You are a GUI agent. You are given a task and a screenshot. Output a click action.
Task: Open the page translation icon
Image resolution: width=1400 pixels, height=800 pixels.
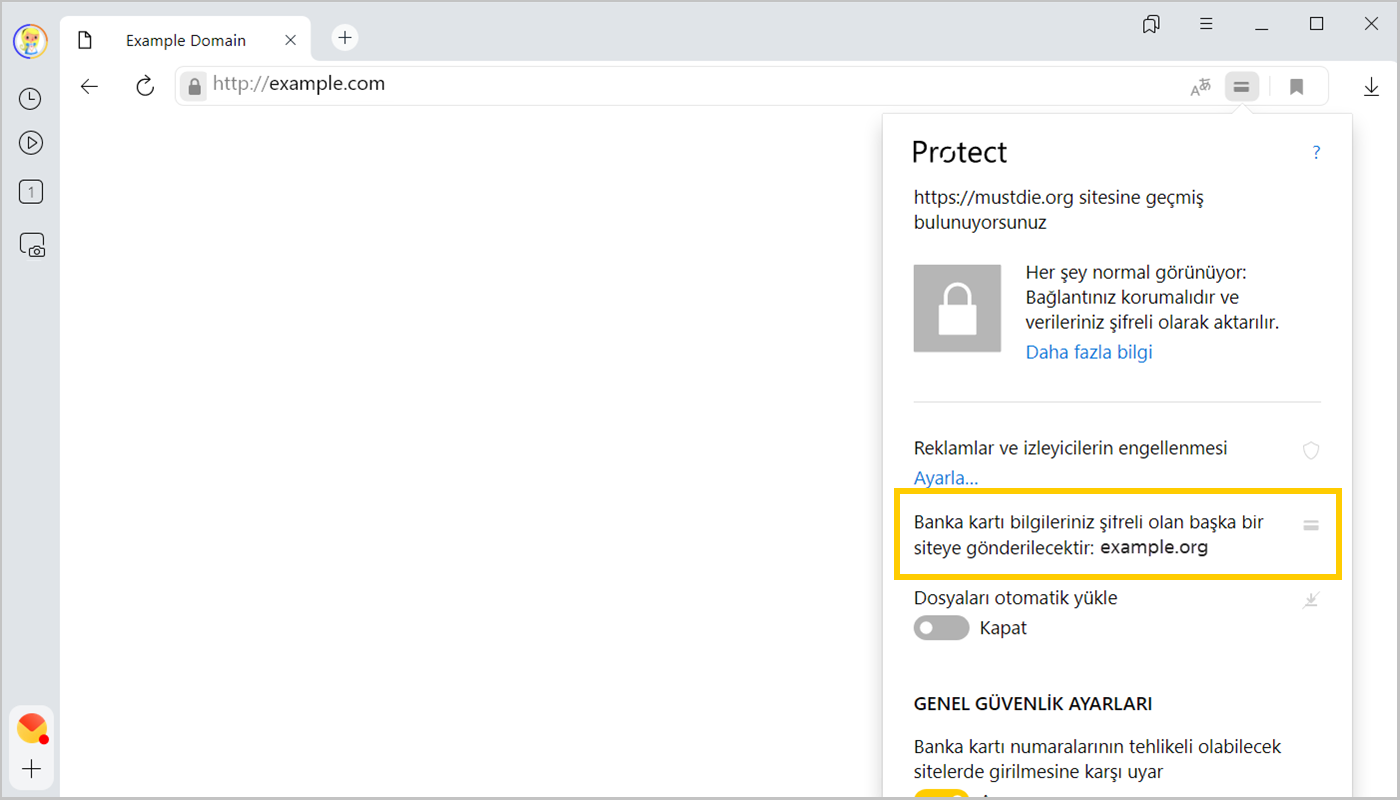click(x=1200, y=87)
